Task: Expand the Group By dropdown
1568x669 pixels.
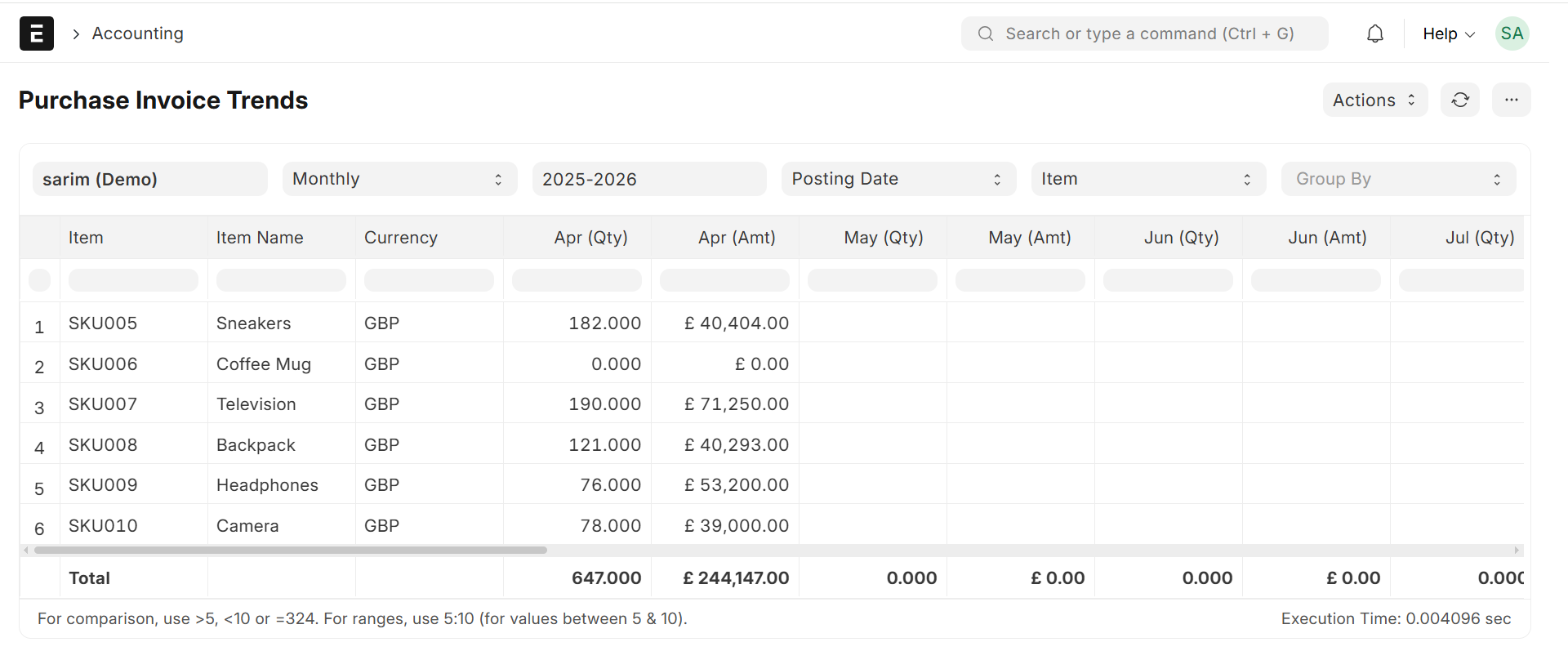Action: click(x=1398, y=179)
